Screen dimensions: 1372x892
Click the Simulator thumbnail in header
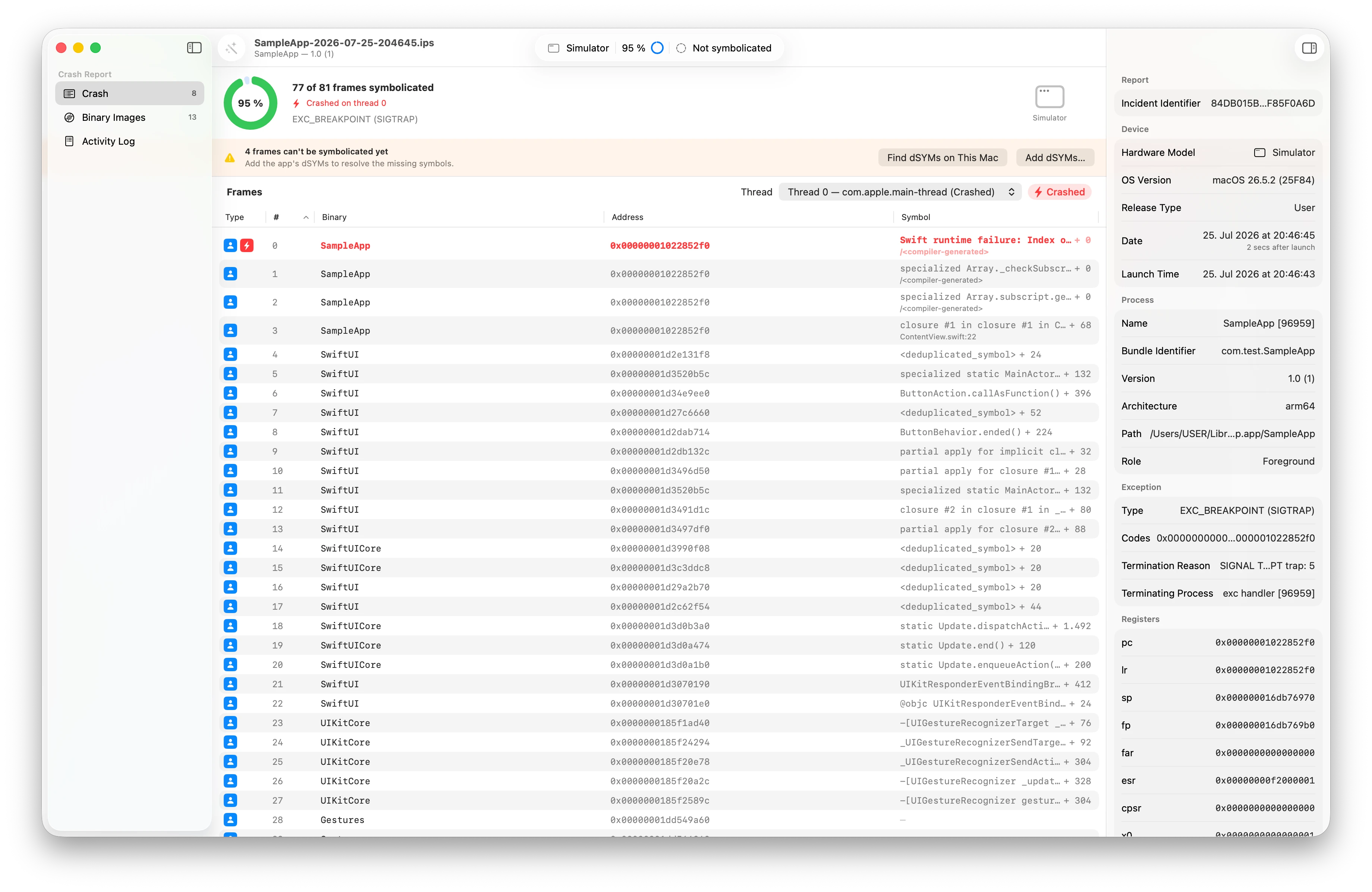click(x=1049, y=97)
